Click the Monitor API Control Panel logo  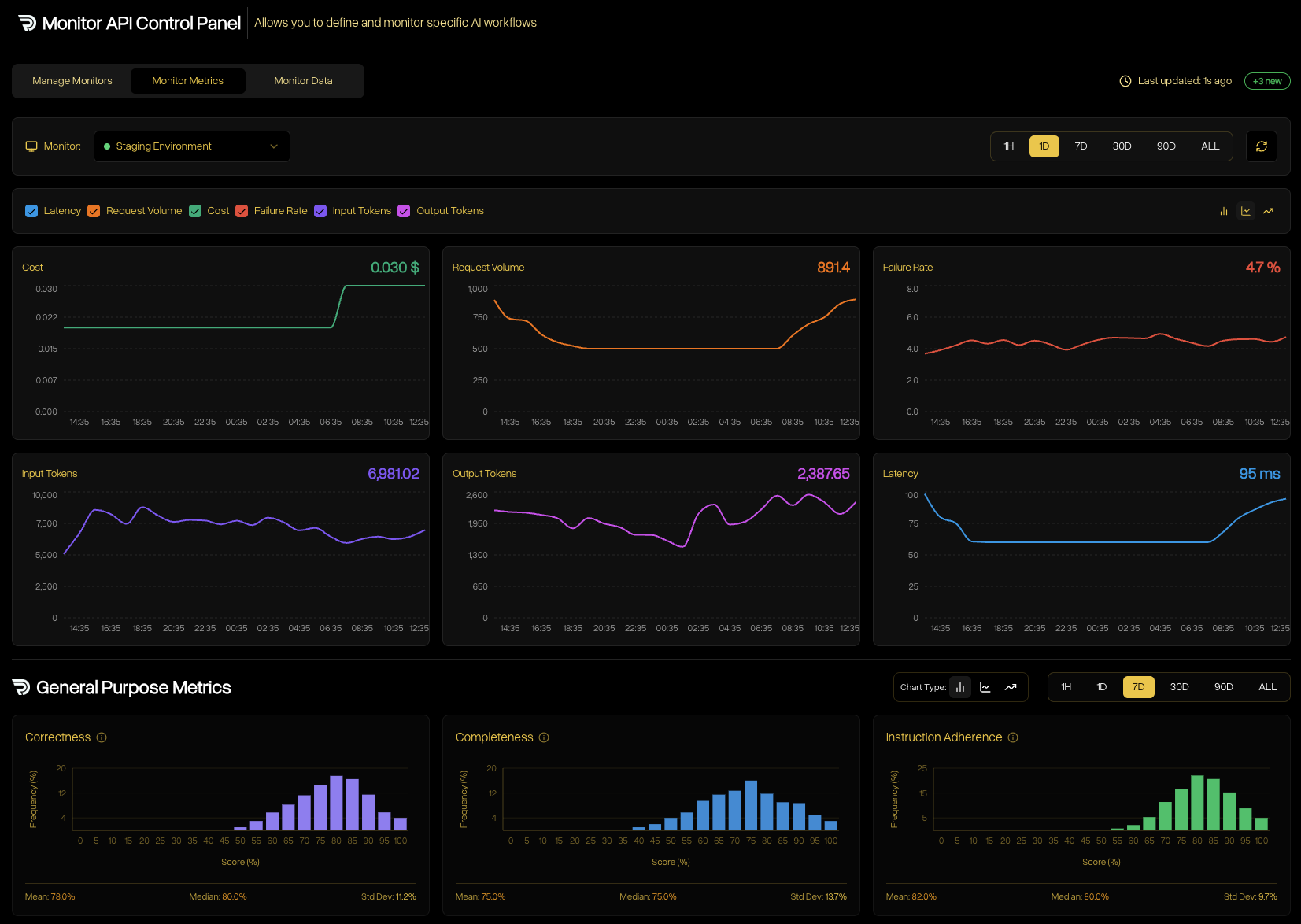click(26, 22)
